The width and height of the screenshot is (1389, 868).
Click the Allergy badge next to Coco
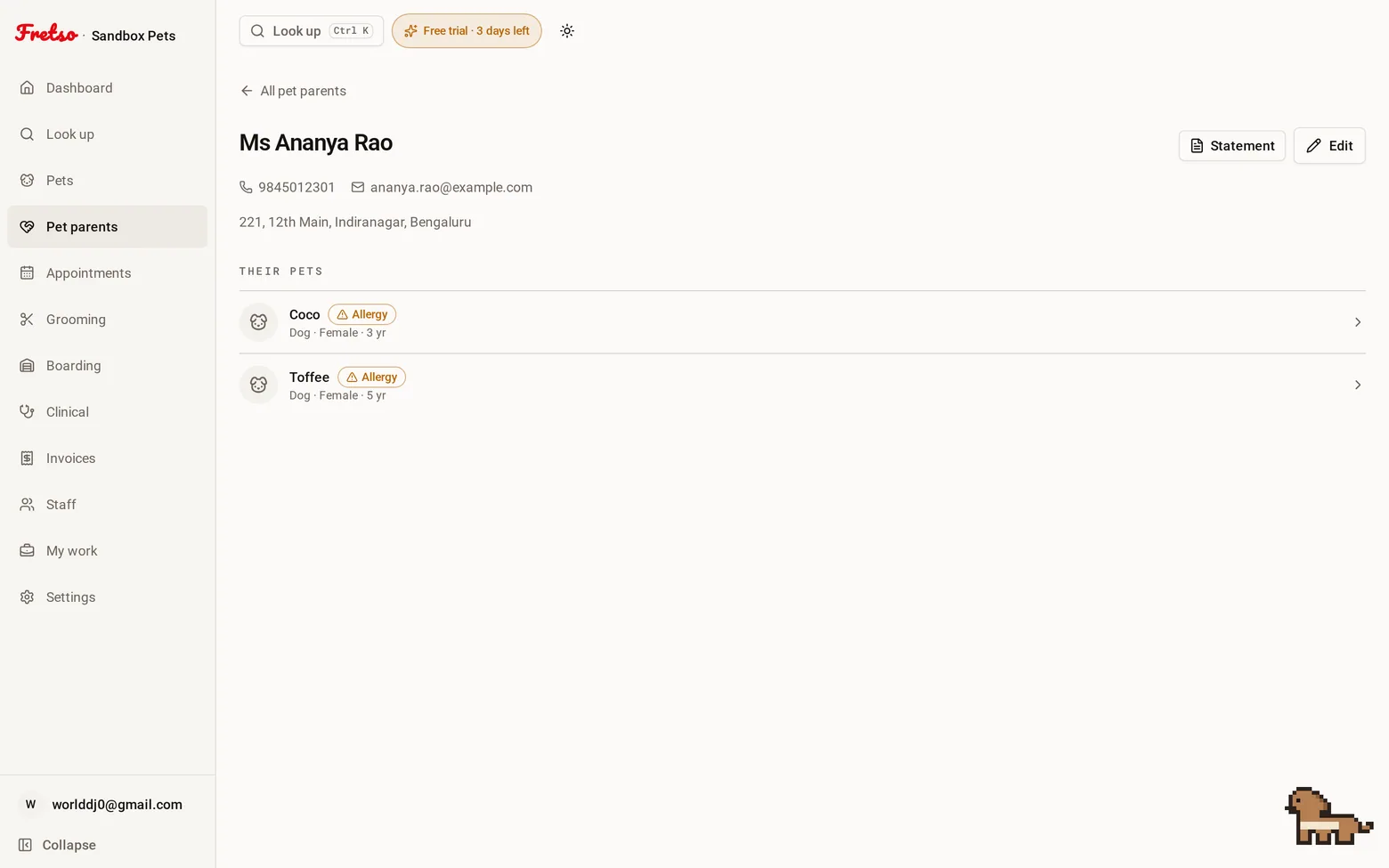[362, 314]
